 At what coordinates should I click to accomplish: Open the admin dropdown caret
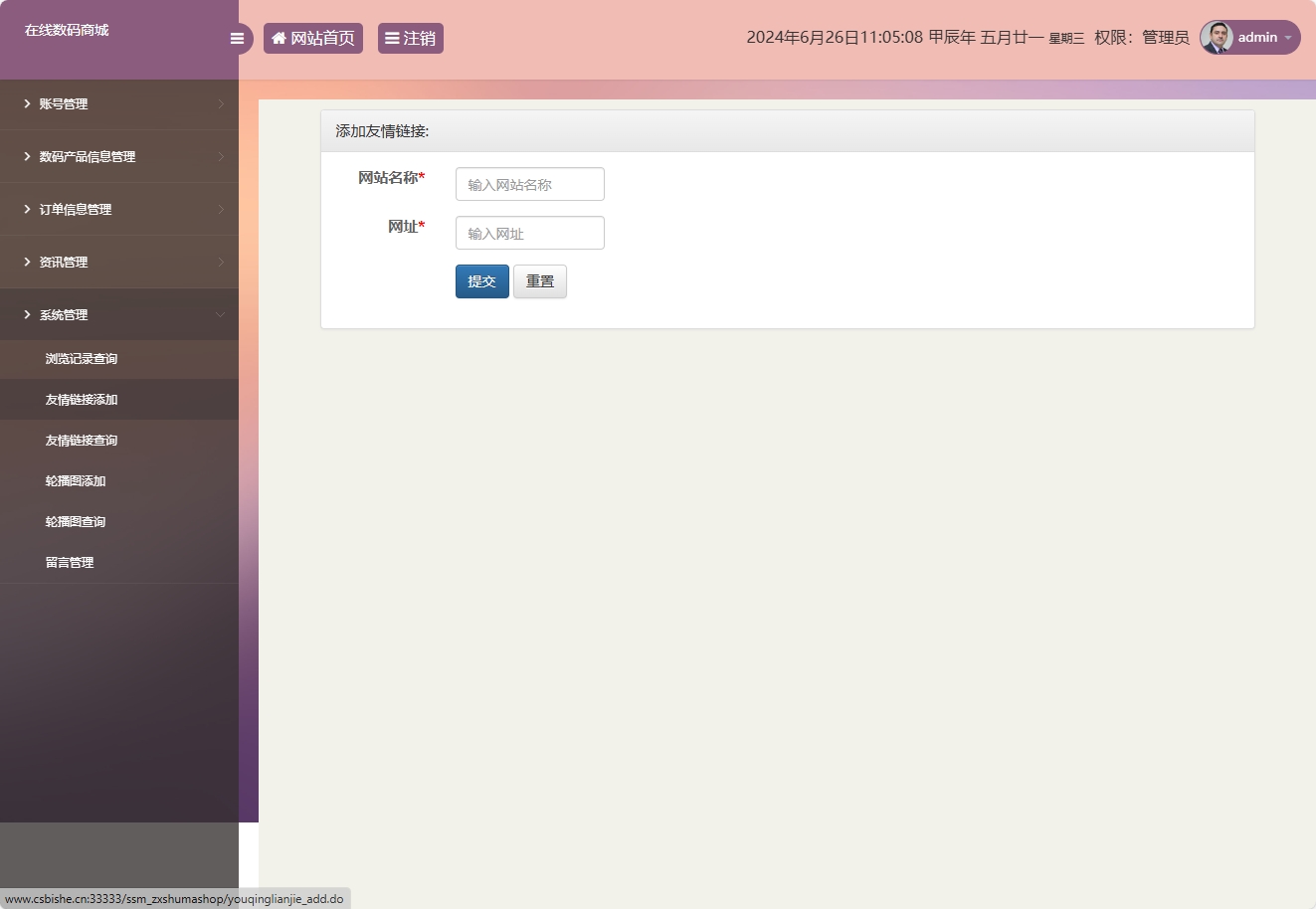tap(1288, 38)
